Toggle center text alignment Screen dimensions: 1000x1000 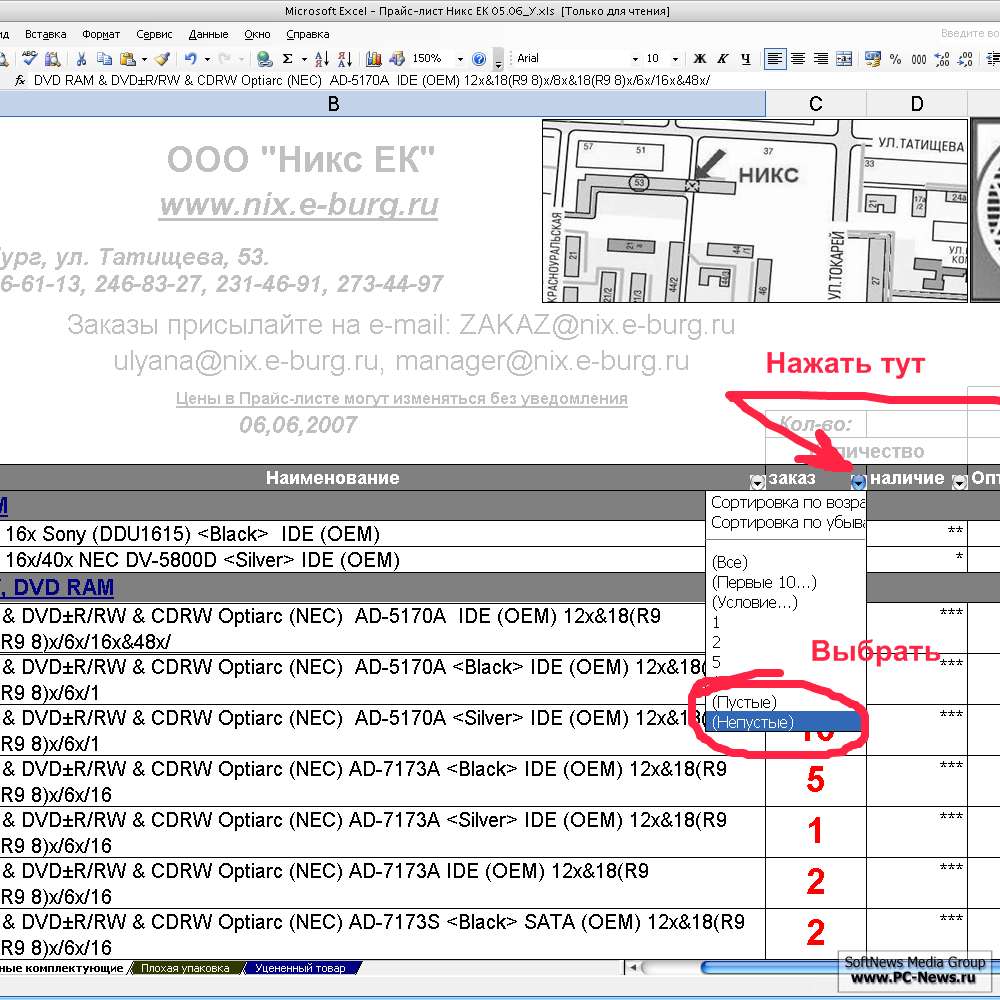coord(798,59)
